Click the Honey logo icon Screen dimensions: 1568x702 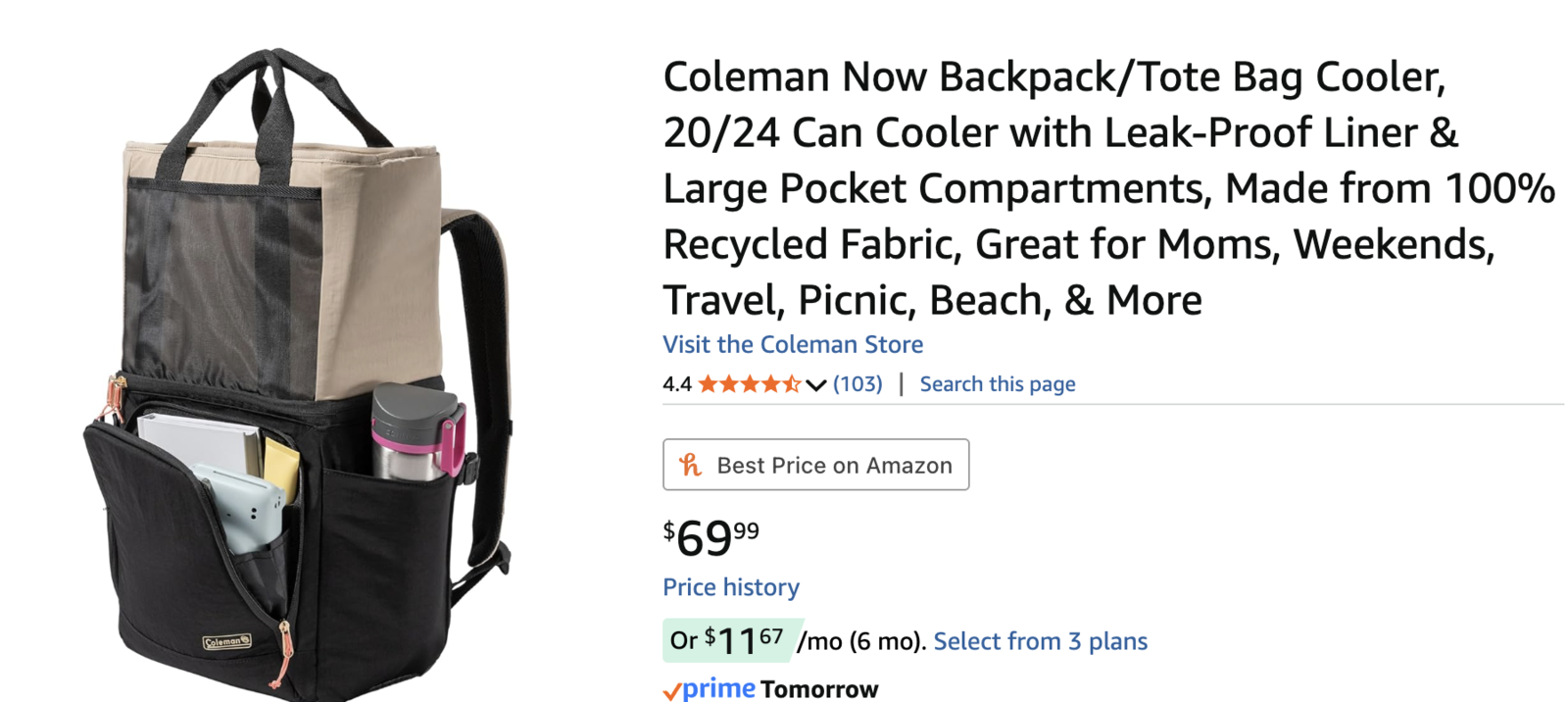[x=690, y=465]
